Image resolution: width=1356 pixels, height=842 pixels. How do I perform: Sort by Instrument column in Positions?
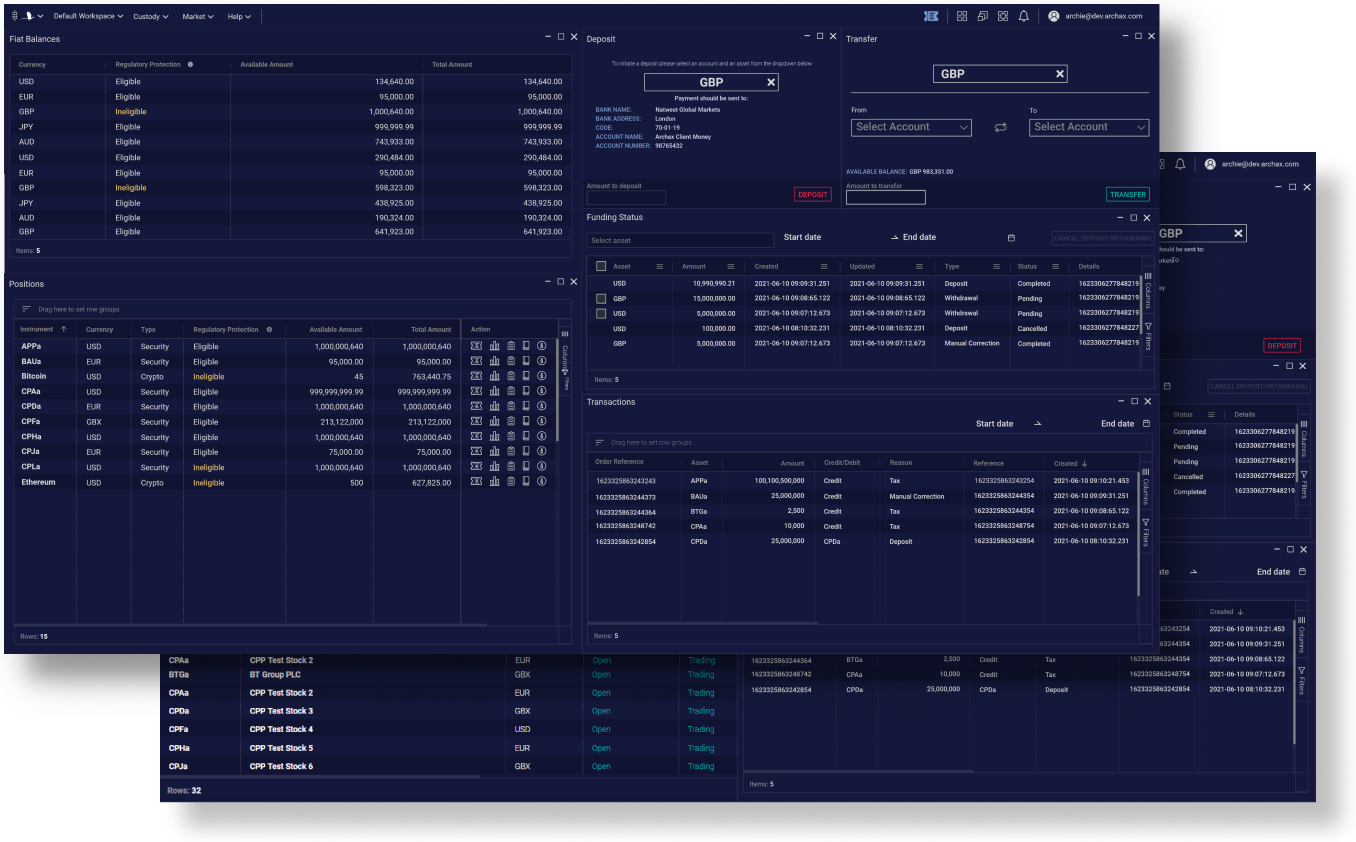(44, 329)
